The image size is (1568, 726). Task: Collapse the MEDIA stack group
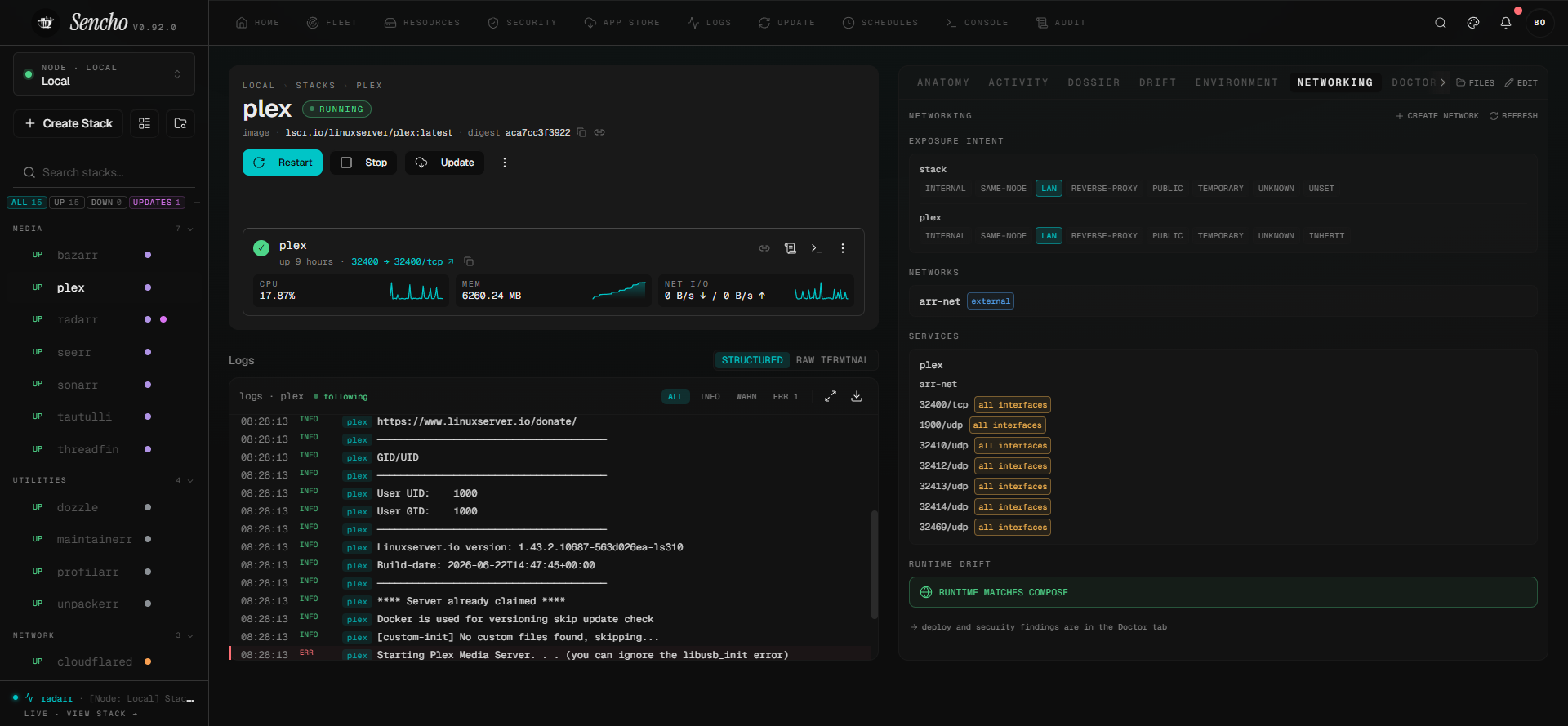[x=190, y=229]
